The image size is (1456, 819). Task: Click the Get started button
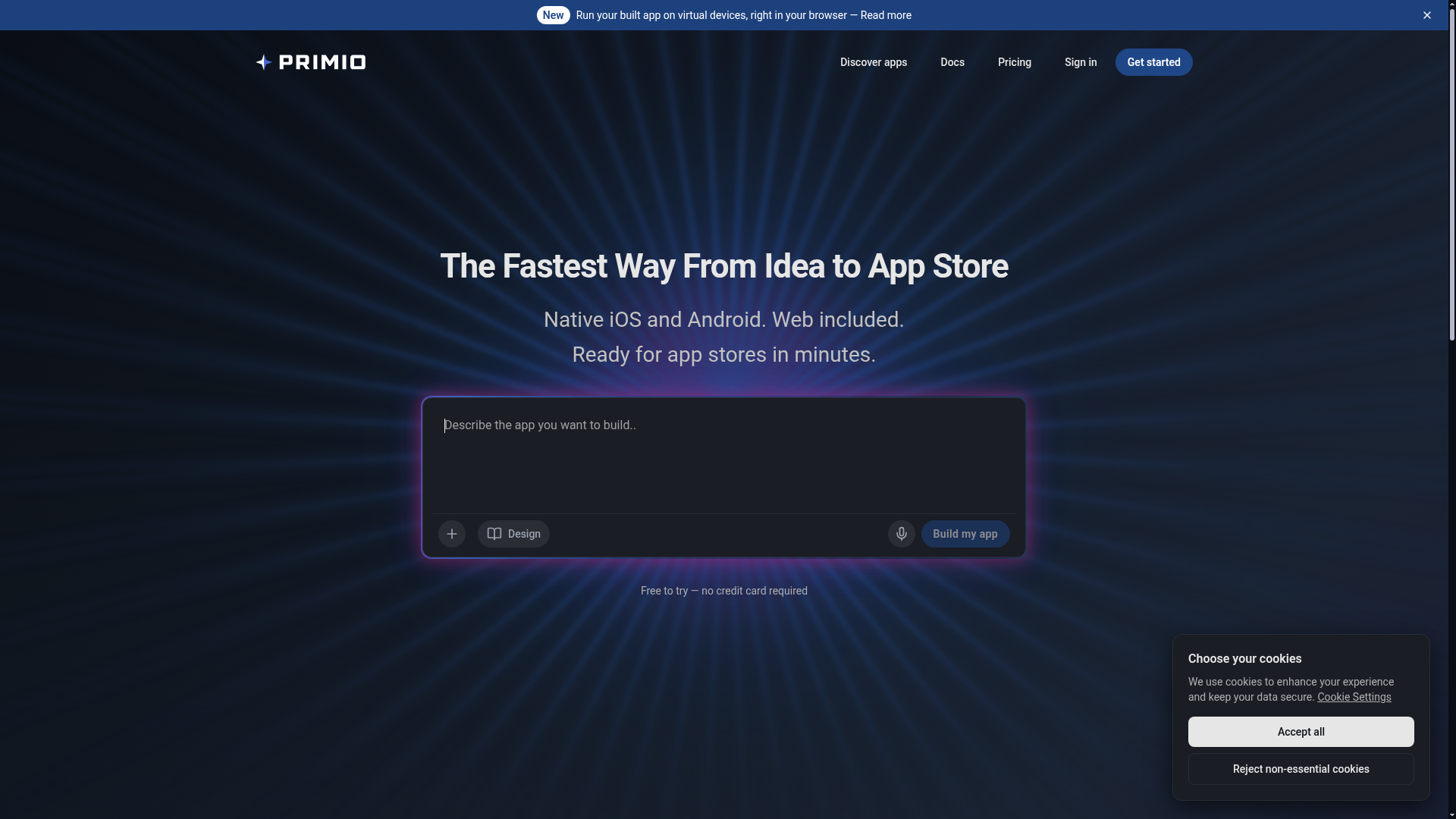point(1153,62)
